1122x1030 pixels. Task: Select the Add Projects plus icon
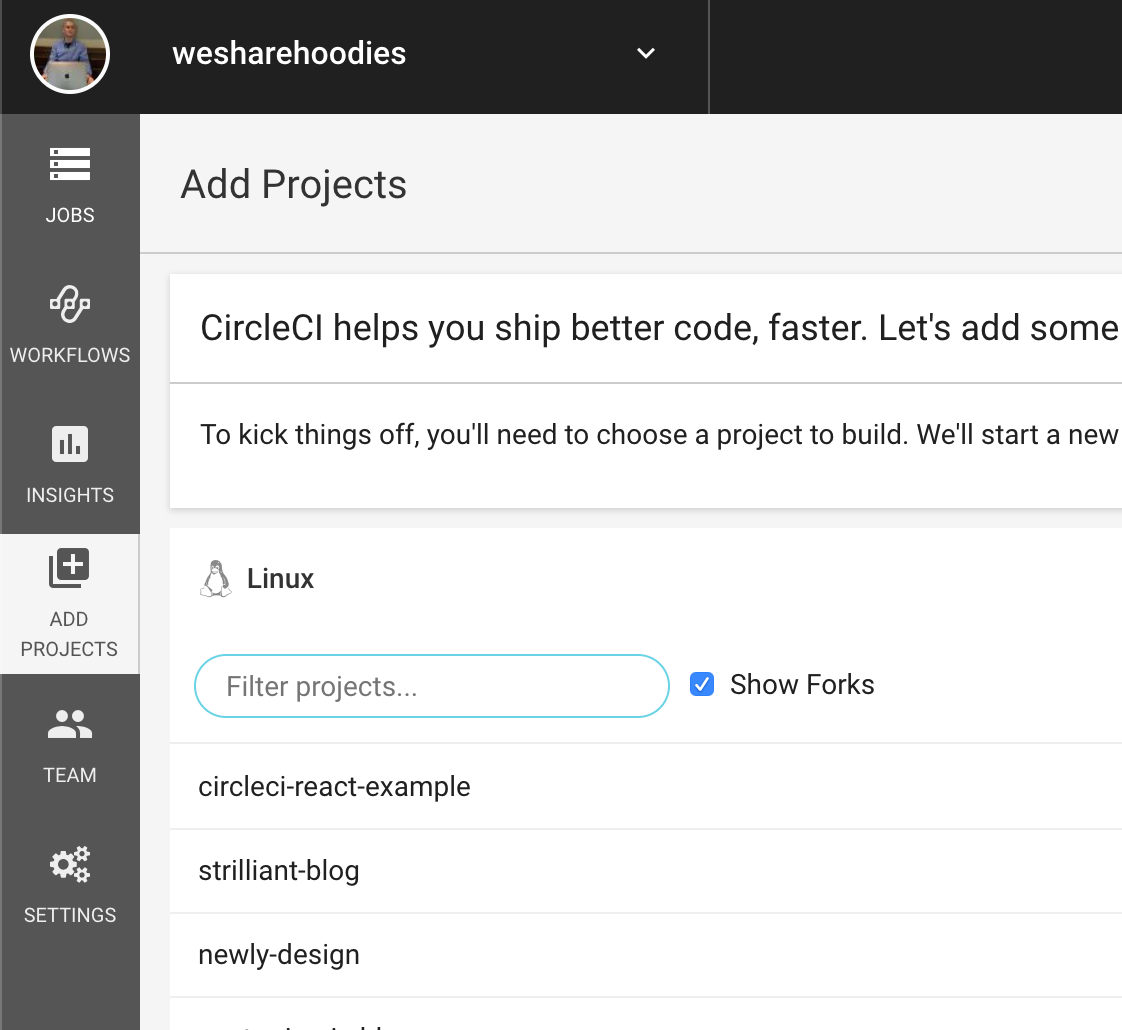69,566
